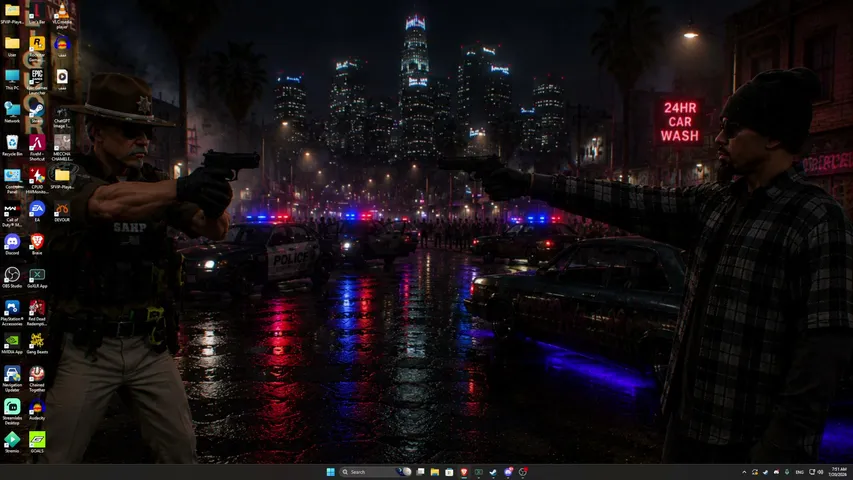Open Task View on taskbar
The height and width of the screenshot is (480, 853).
[x=421, y=472]
